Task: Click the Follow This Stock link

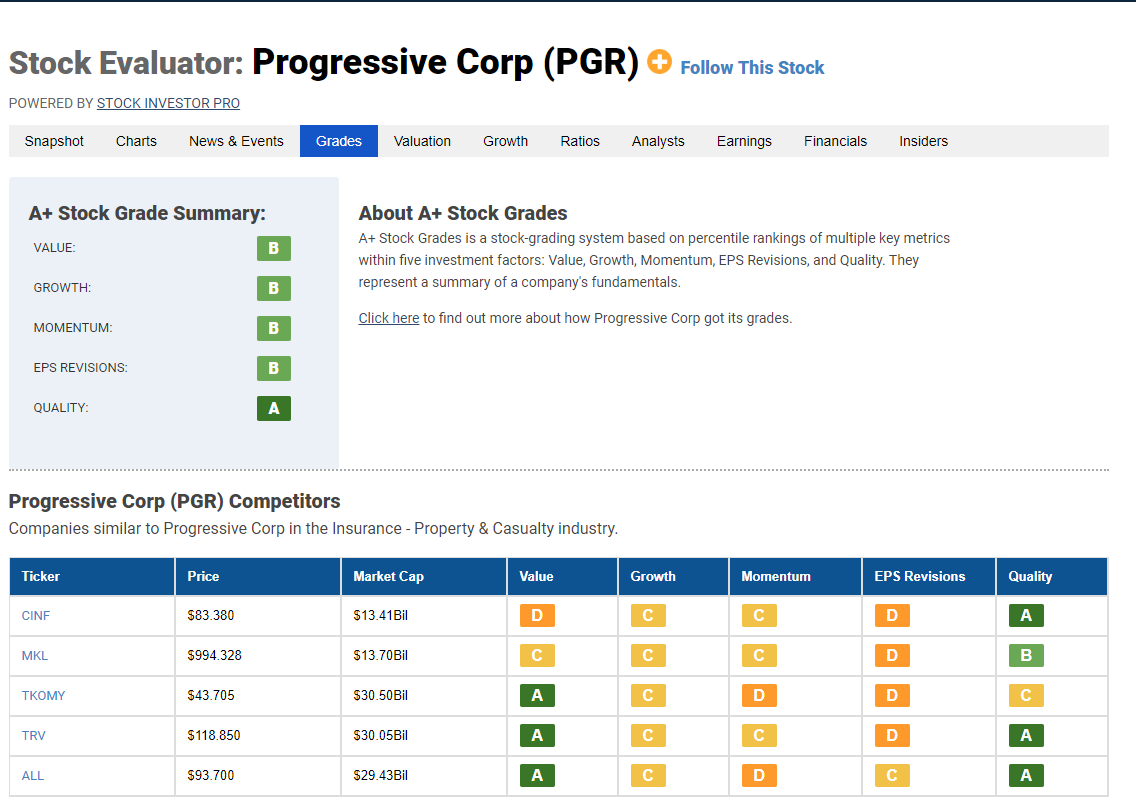Action: 752,68
